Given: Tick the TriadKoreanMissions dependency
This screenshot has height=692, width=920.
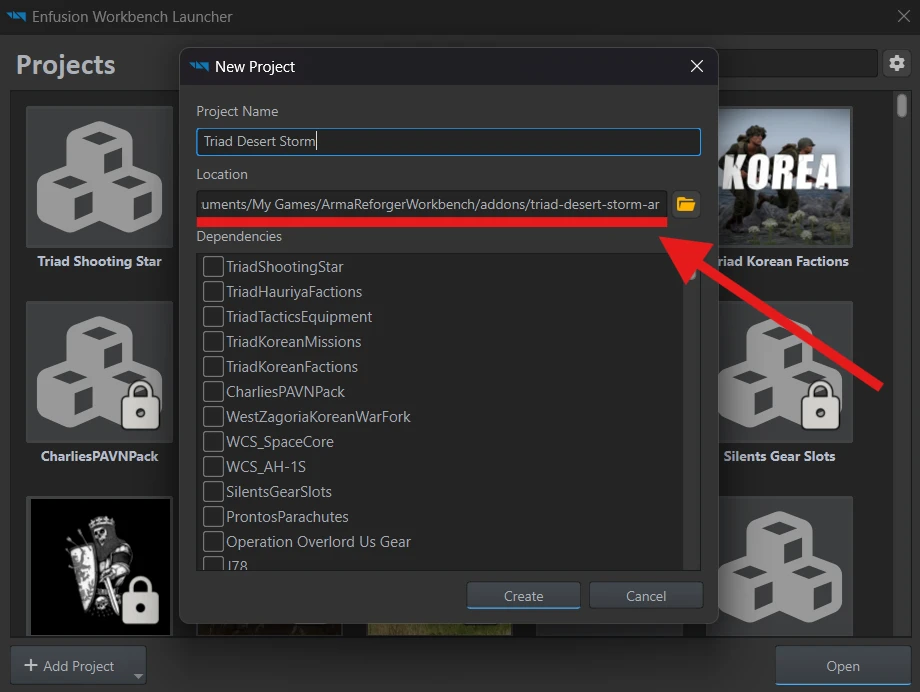Looking at the screenshot, I should point(213,342).
